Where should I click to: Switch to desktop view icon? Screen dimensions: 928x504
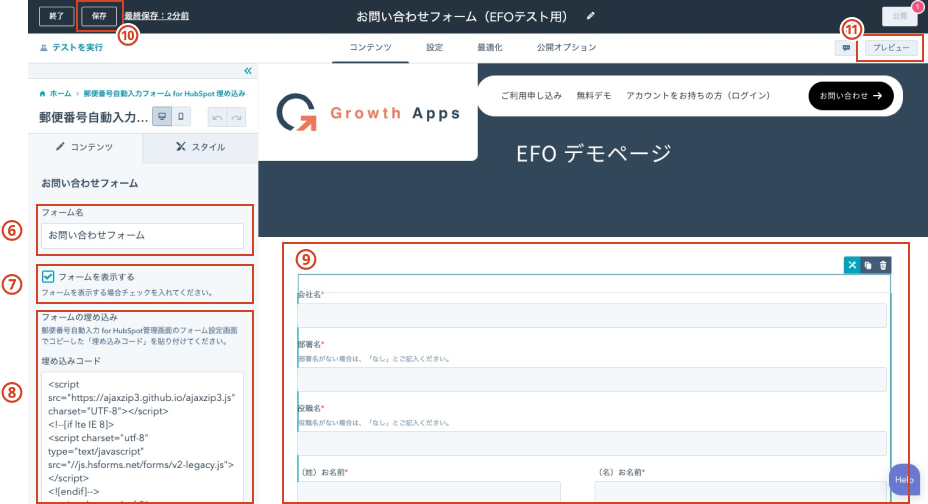coord(162,117)
